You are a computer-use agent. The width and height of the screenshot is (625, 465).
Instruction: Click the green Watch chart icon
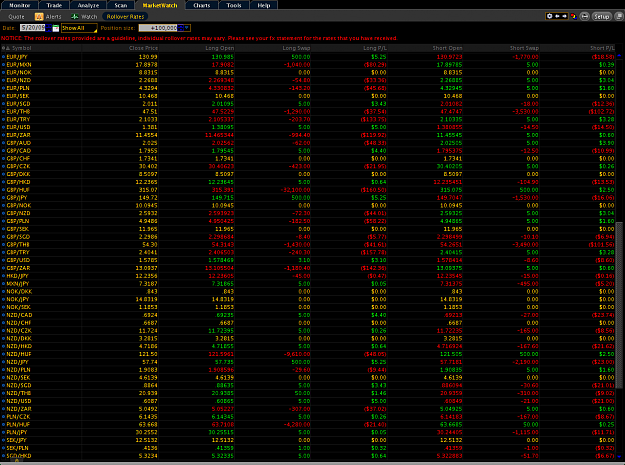click(75, 17)
